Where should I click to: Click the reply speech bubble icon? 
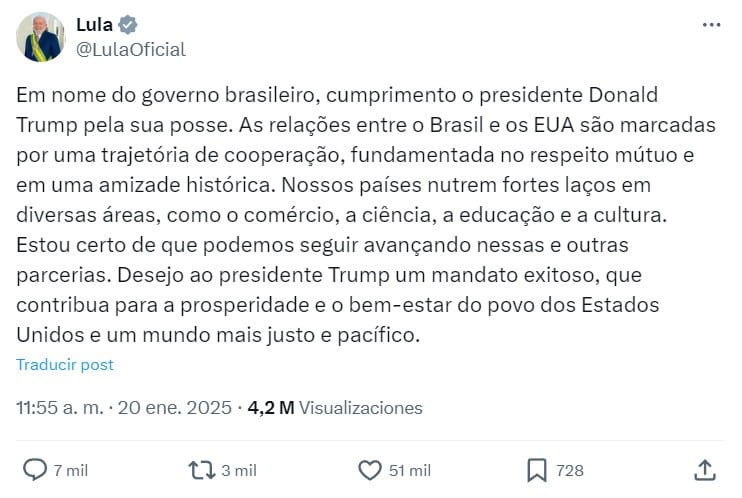pos(35,469)
